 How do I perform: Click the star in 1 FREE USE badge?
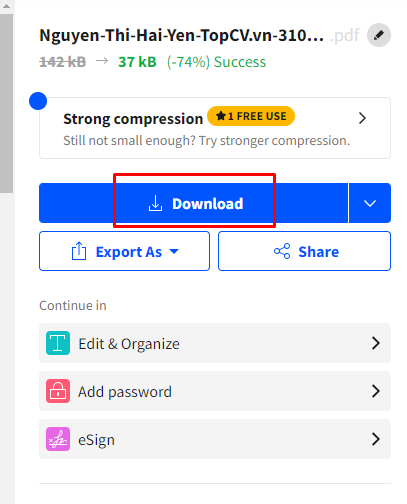pos(221,116)
